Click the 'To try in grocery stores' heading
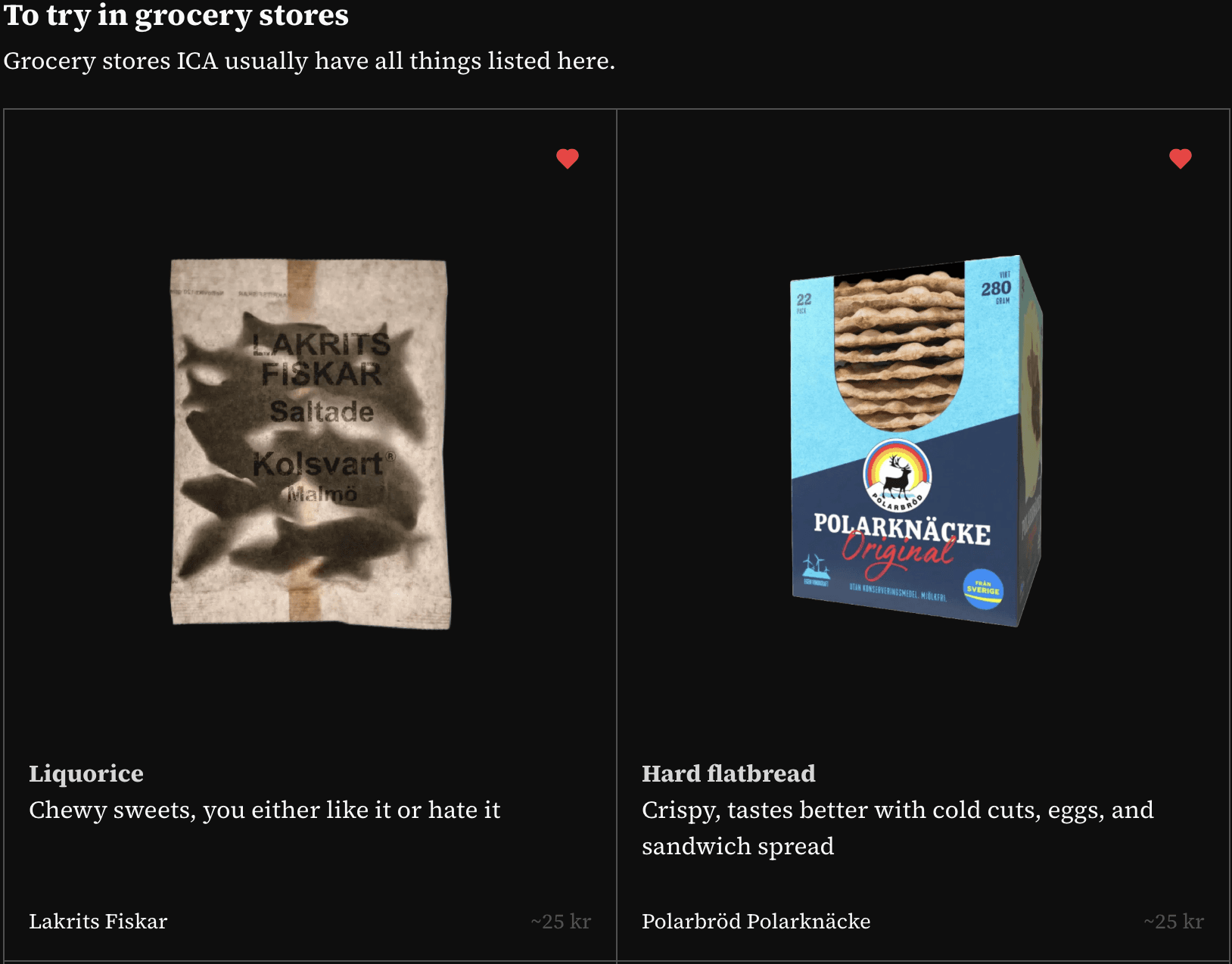This screenshot has height=964, width=1232. click(176, 15)
